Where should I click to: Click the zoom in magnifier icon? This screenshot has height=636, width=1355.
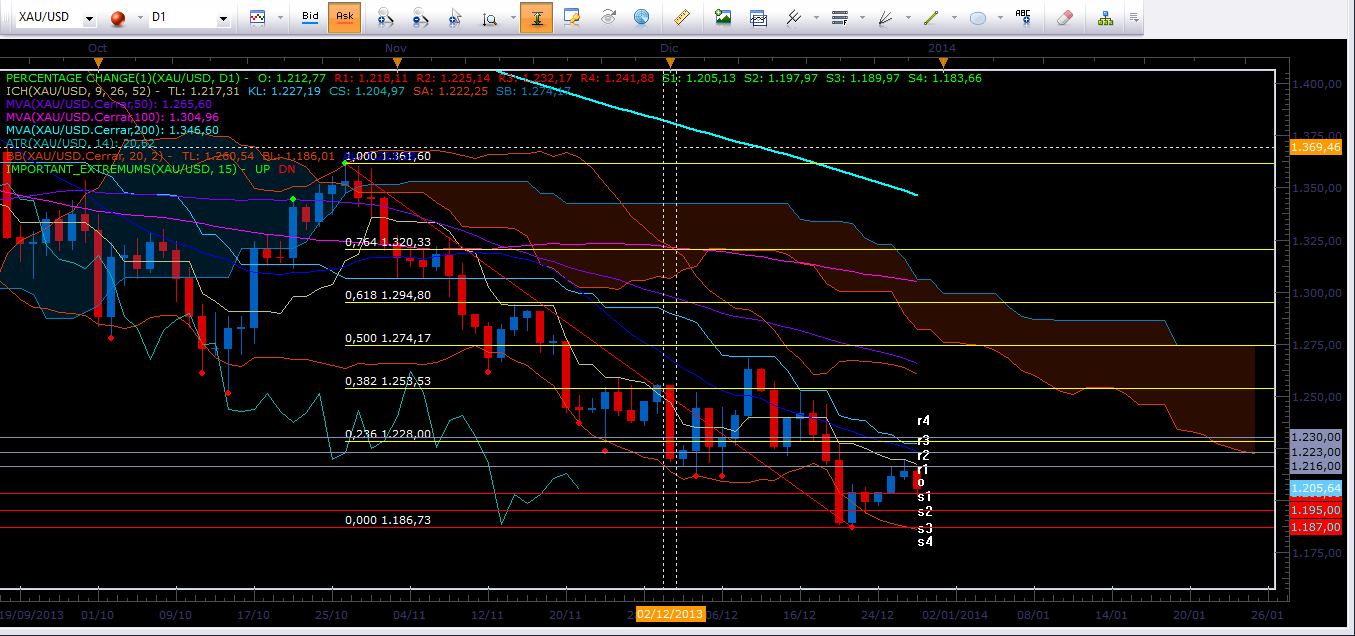coord(385,17)
